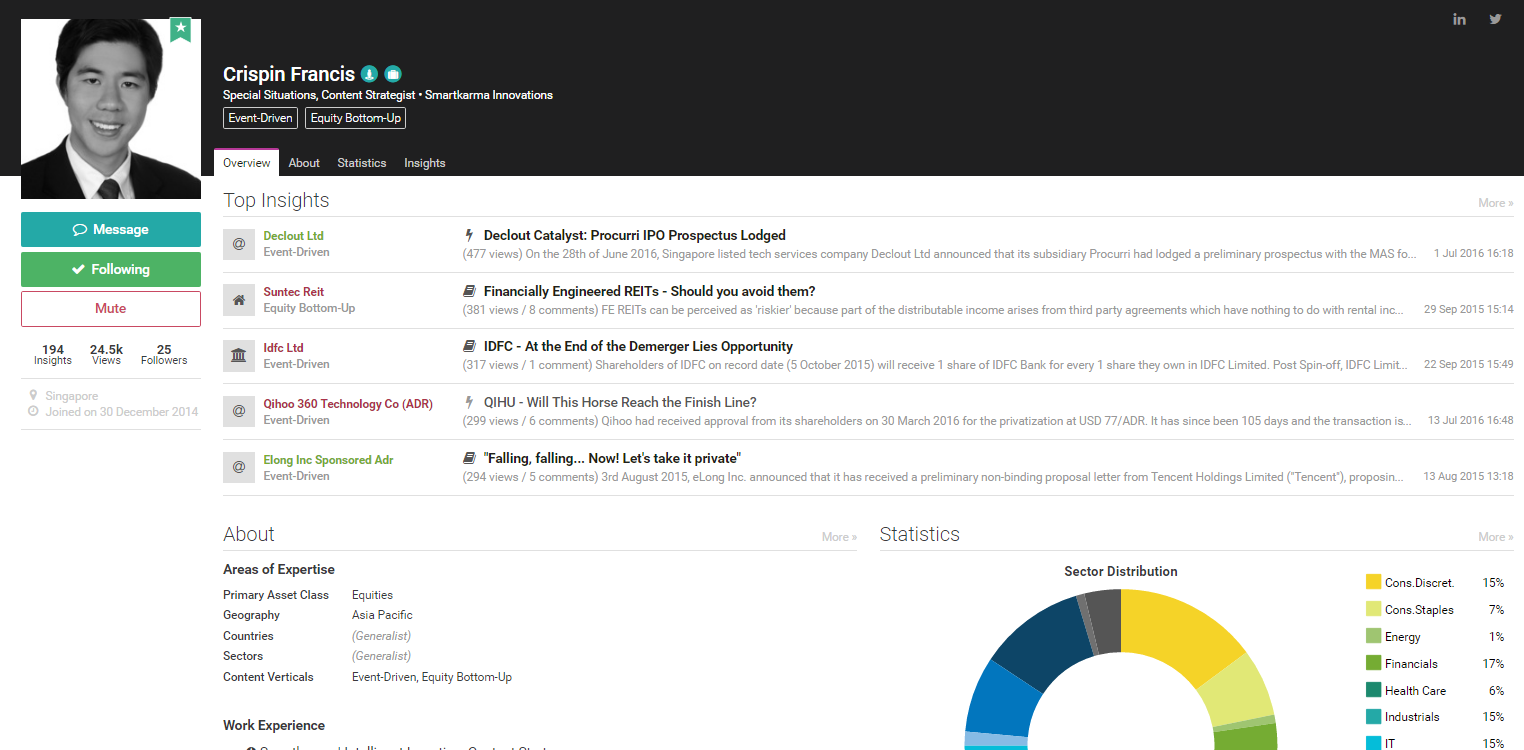Open the Twitter icon in the header

(x=1495, y=19)
